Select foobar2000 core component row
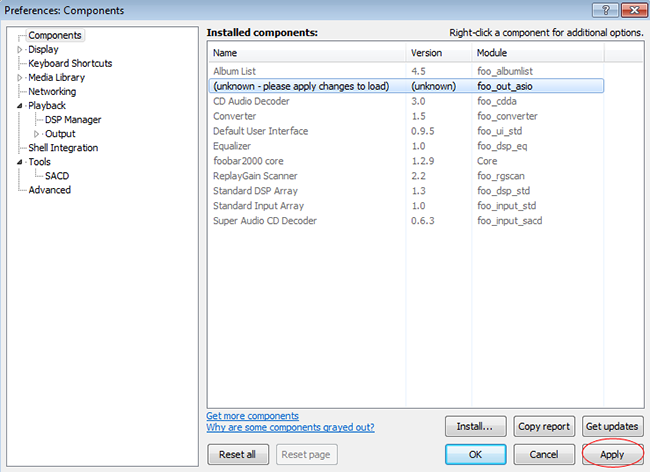The height and width of the screenshot is (472, 650). (x=406, y=161)
